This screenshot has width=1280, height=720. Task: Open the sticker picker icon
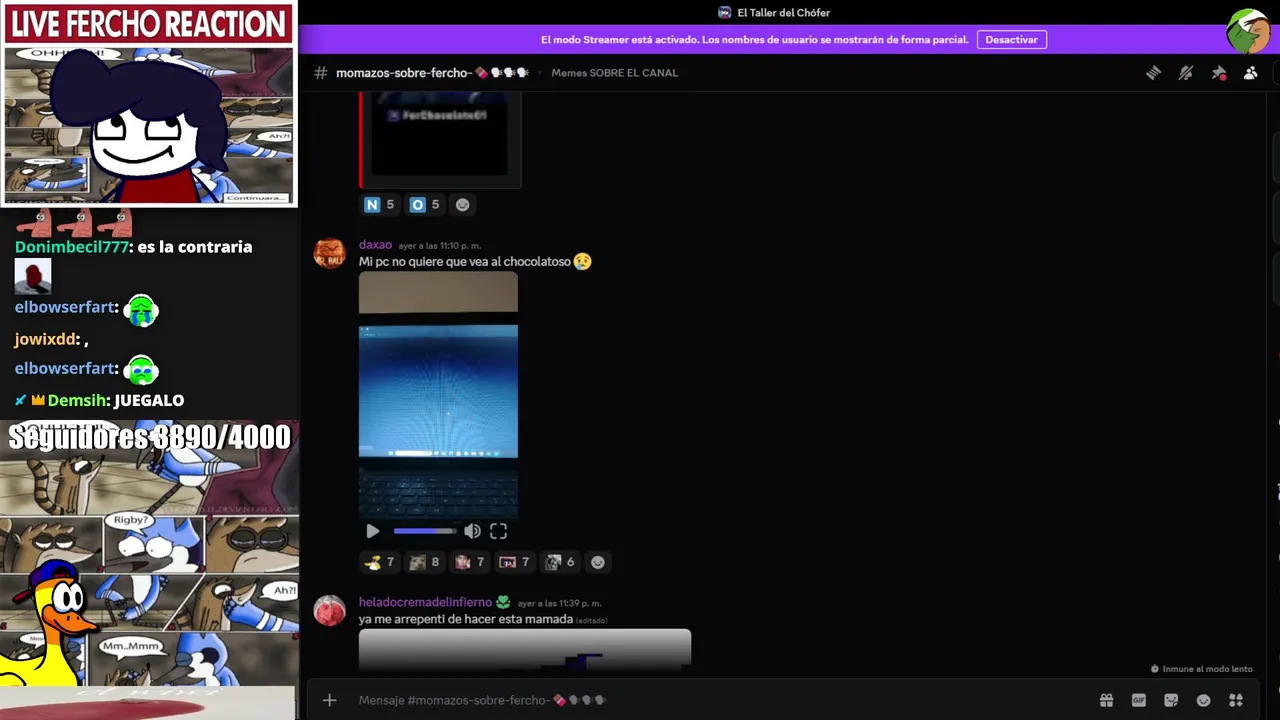[x=1171, y=700]
